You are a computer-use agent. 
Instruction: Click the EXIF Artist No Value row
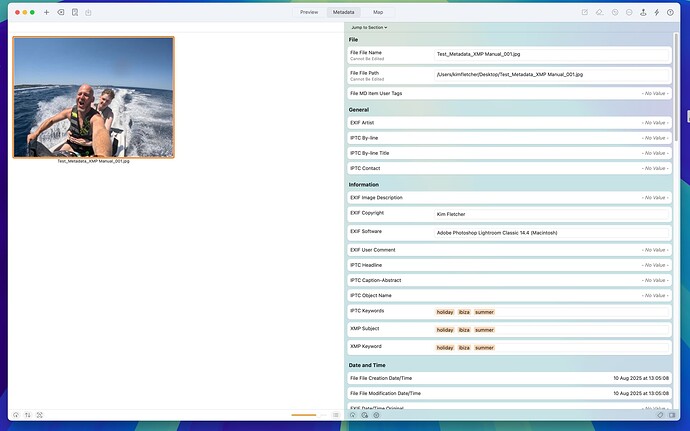509,123
